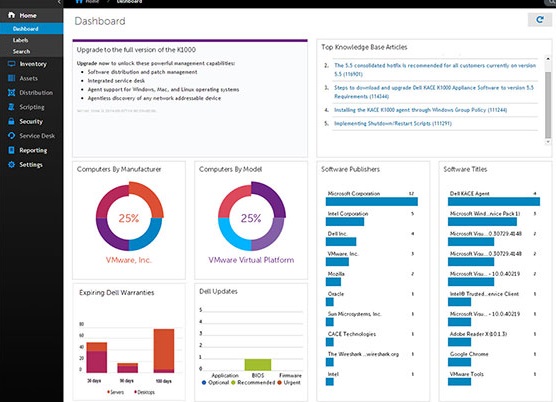Viewport: 556px width, 402px height.
Task: Click the Servers legend marker
Action: pos(108,392)
